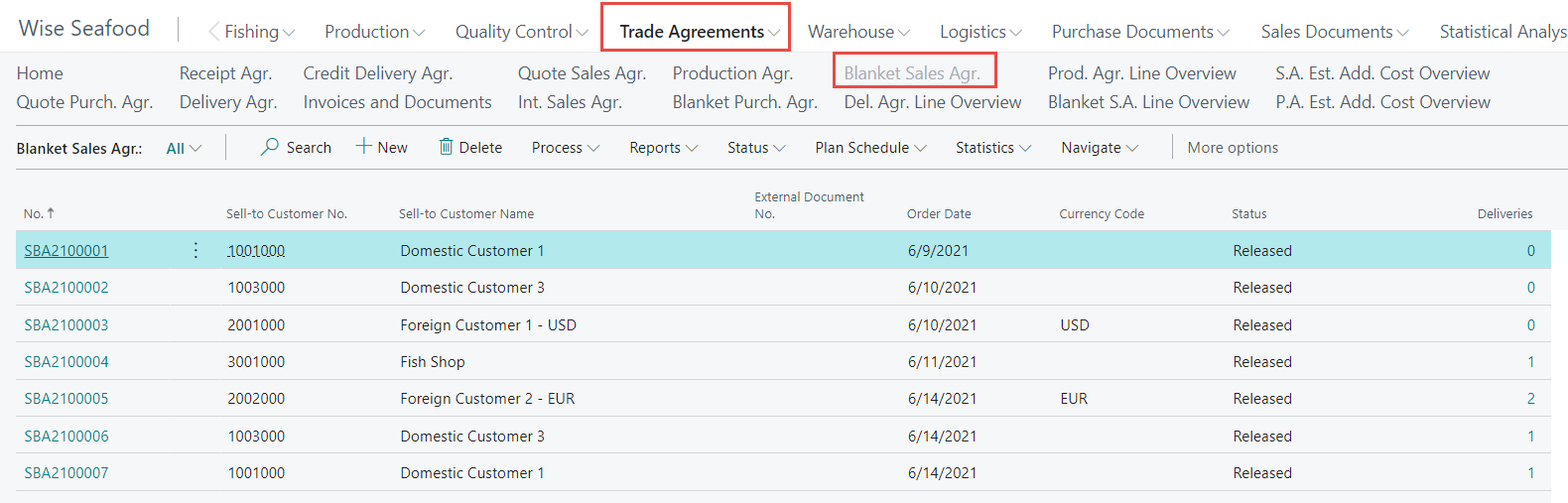Open agreement SBA2100004 link

coord(66,362)
